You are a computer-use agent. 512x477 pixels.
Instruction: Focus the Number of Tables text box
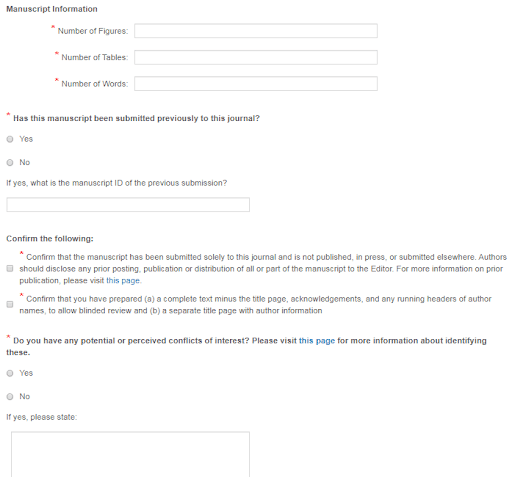(256, 57)
